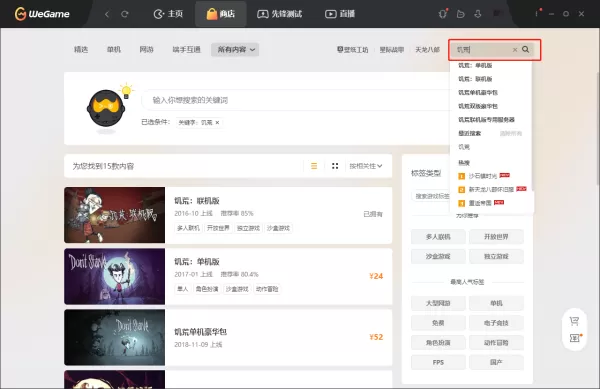Select the 网游 category
Image resolution: width=600 pixels, height=389 pixels.
pyautogui.click(x=146, y=49)
